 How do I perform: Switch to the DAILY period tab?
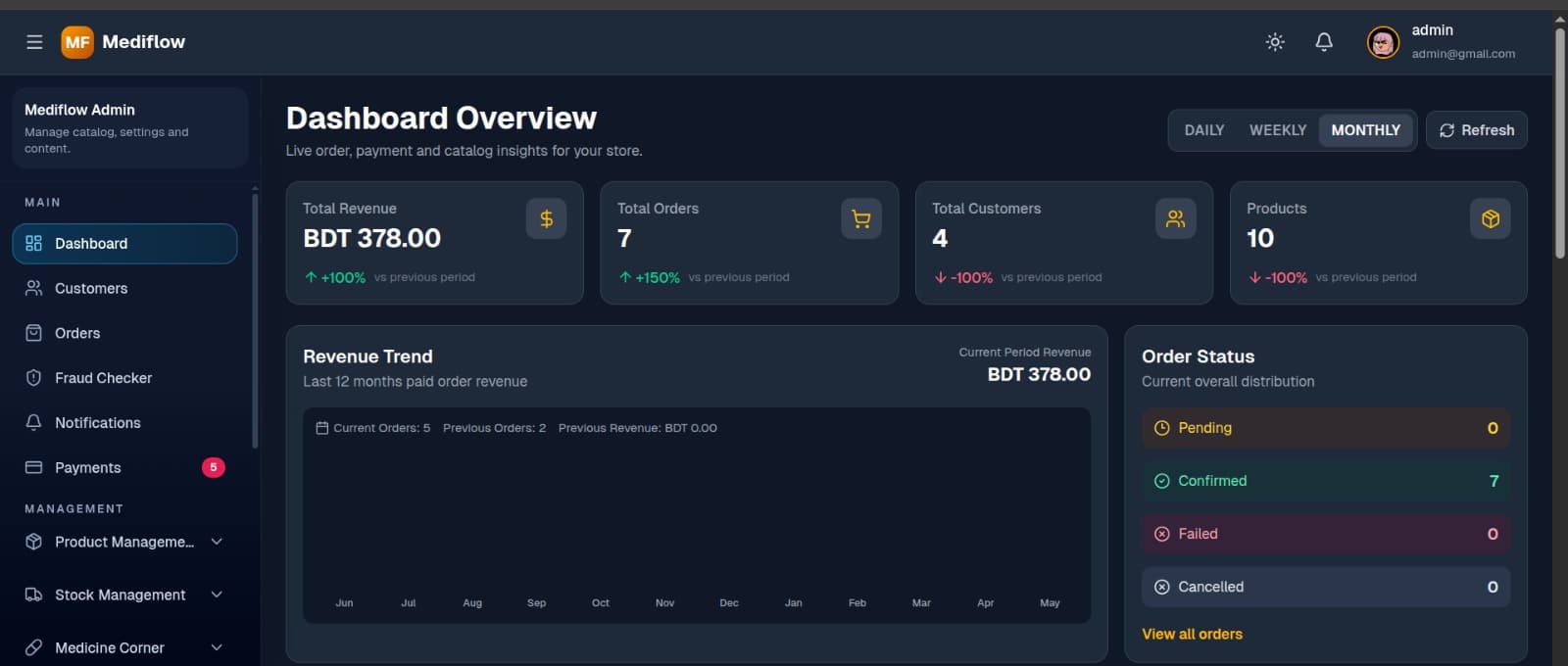[x=1204, y=130]
